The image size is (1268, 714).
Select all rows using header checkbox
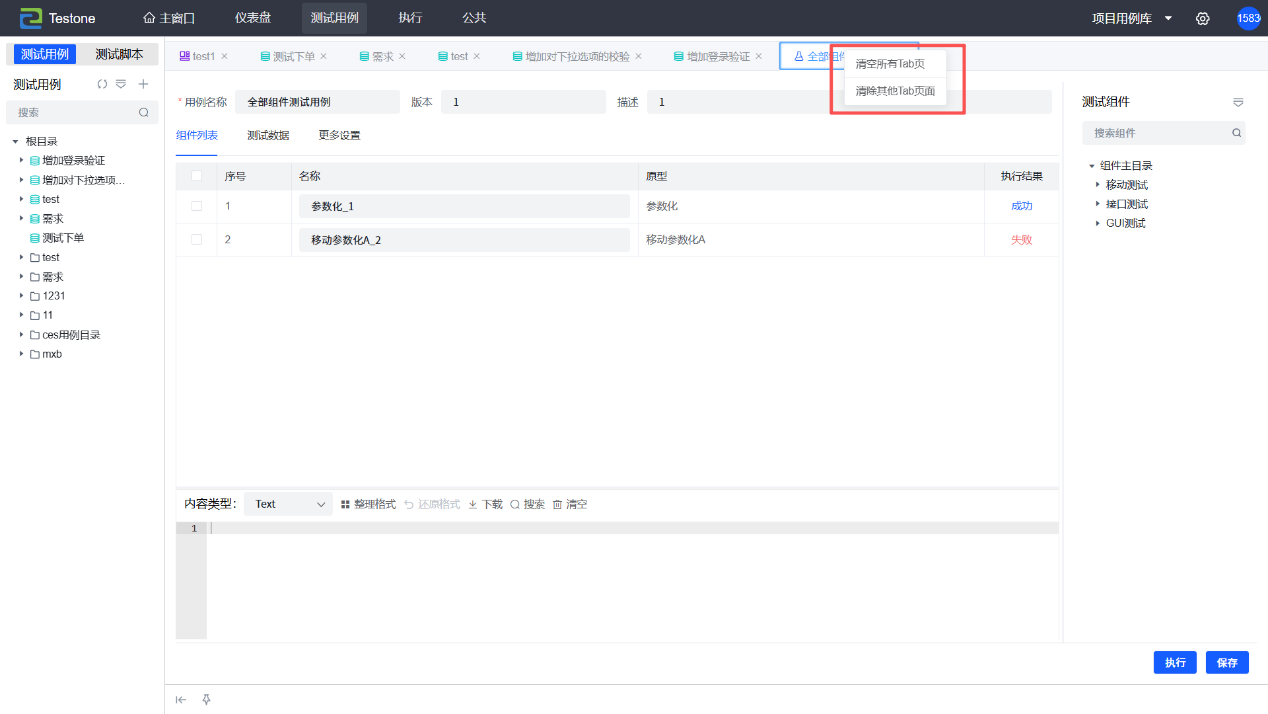click(x=196, y=176)
